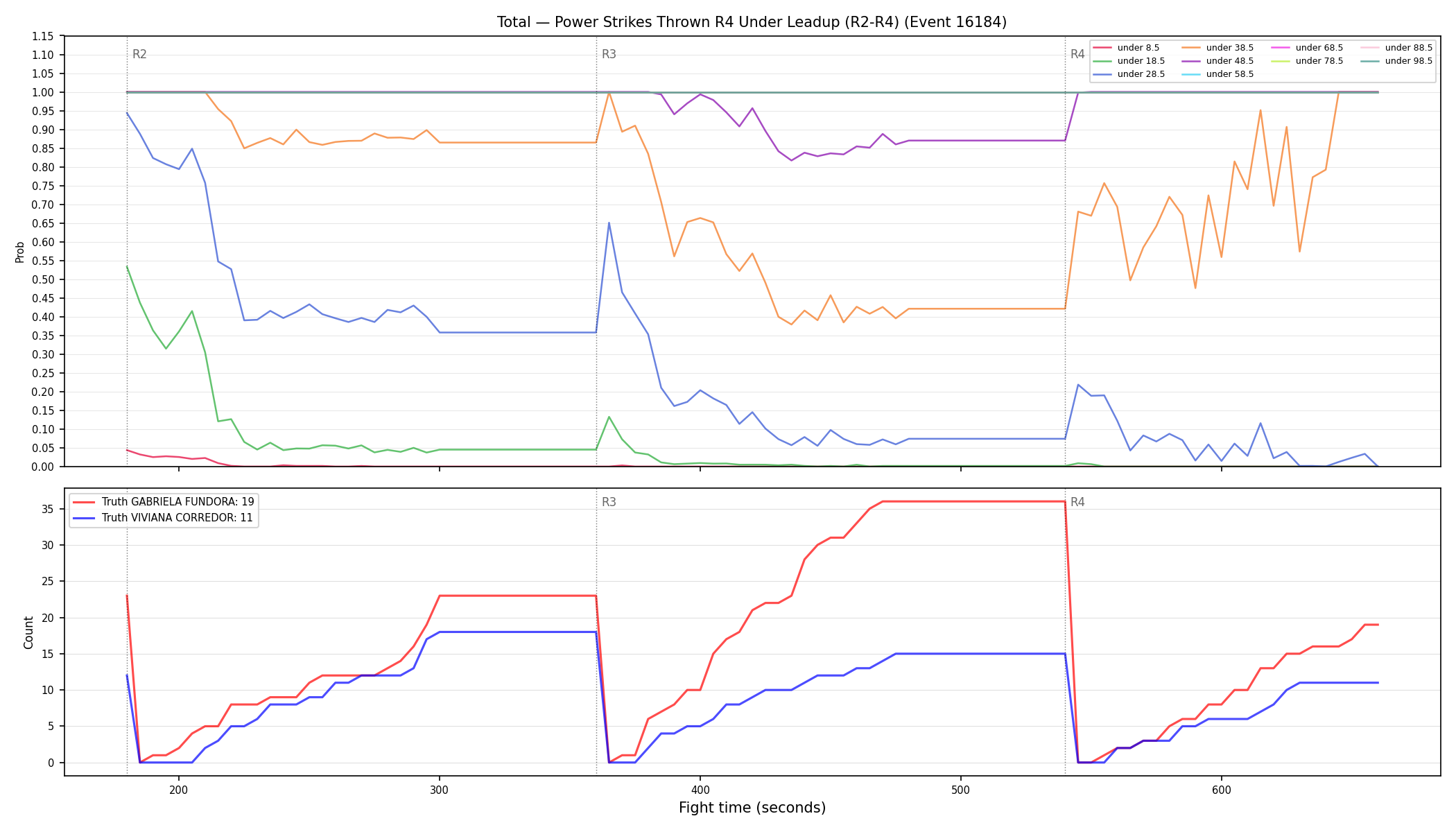Image resolution: width=1456 pixels, height=832 pixels.
Task: Click the 'under 88.5' legend entry
Action: (1396, 48)
